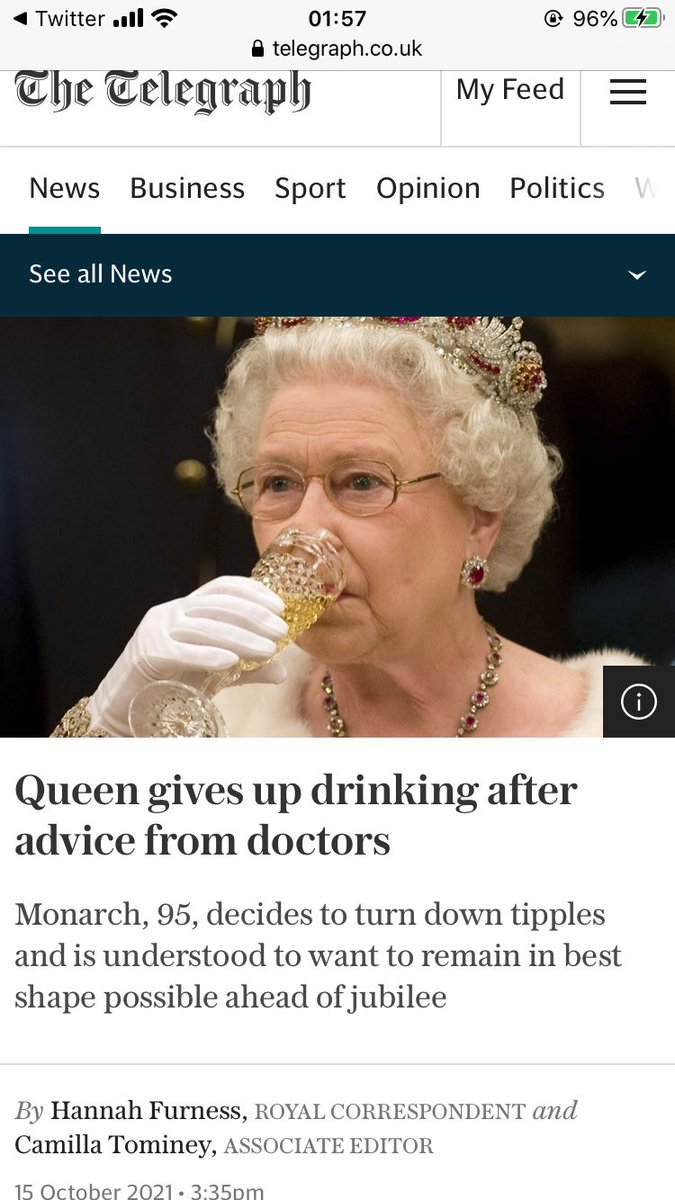Viewport: 675px width, 1200px height.
Task: Tap the cellular signal bars icon
Action: pos(128,18)
